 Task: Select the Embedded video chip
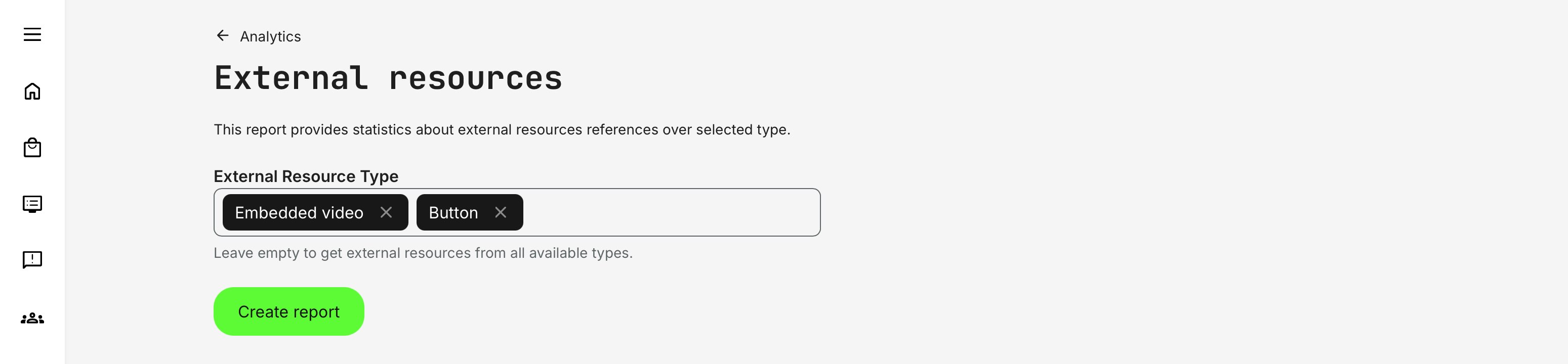tap(300, 212)
